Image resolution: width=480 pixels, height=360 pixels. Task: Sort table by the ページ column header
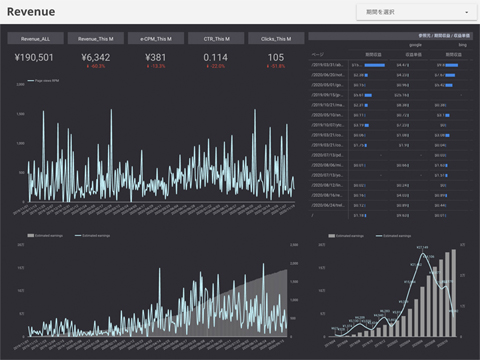(x=318, y=54)
